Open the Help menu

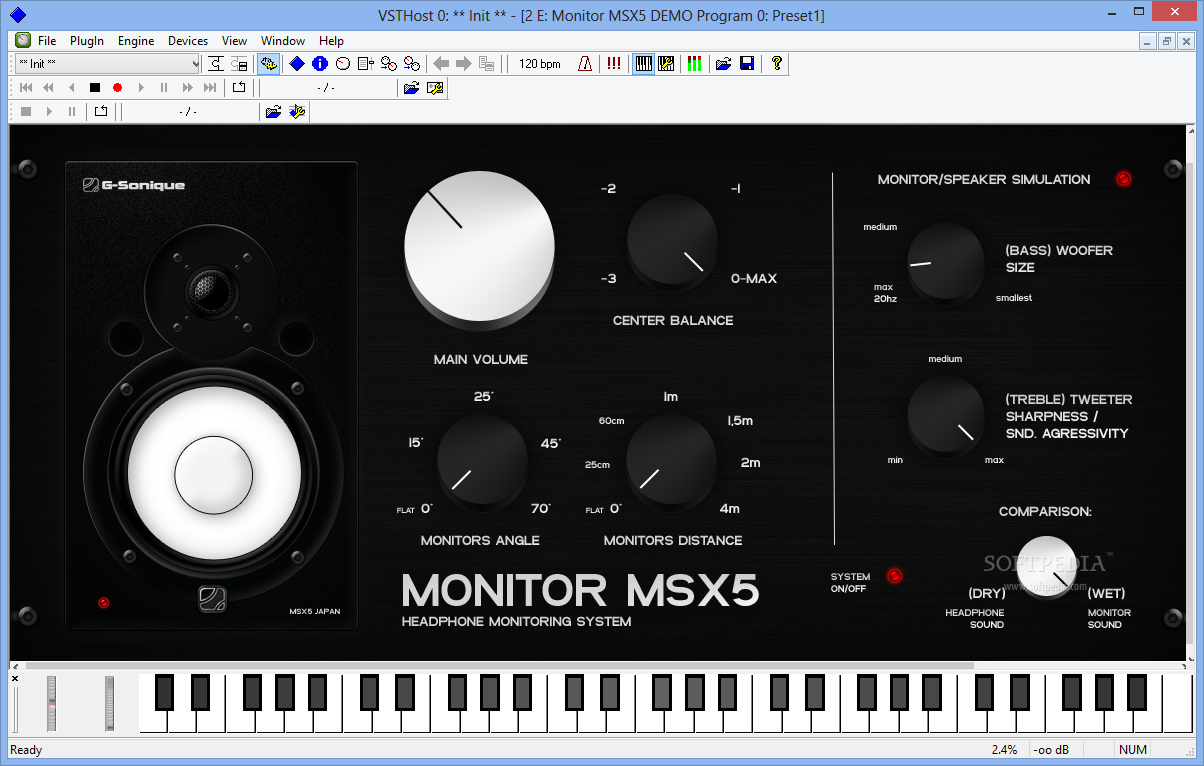tap(331, 41)
